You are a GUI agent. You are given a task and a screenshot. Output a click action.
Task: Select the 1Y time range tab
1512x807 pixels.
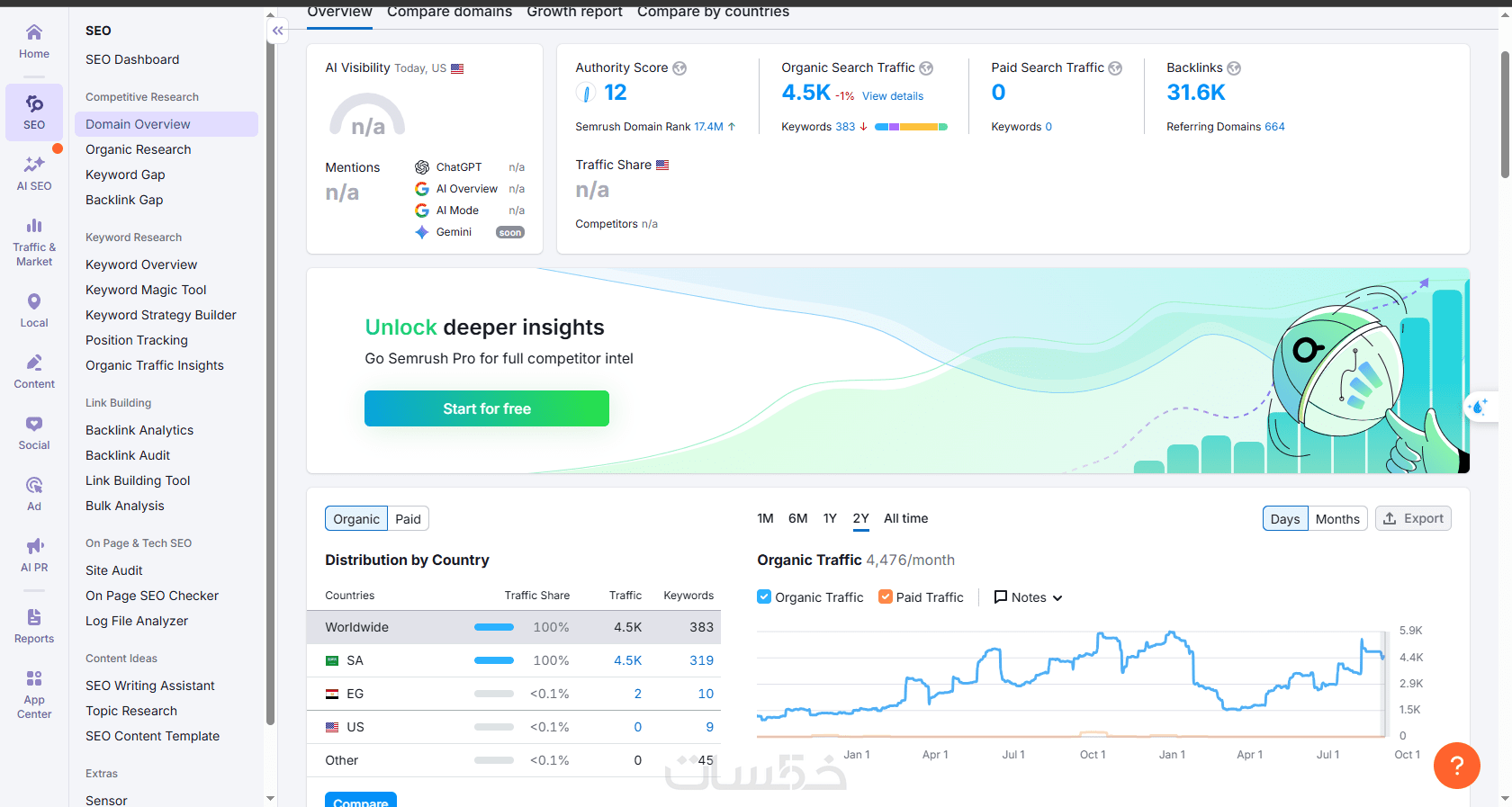click(x=830, y=519)
